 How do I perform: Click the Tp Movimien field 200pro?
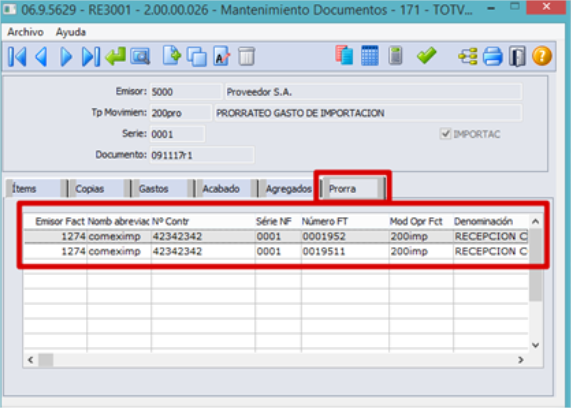coord(180,113)
